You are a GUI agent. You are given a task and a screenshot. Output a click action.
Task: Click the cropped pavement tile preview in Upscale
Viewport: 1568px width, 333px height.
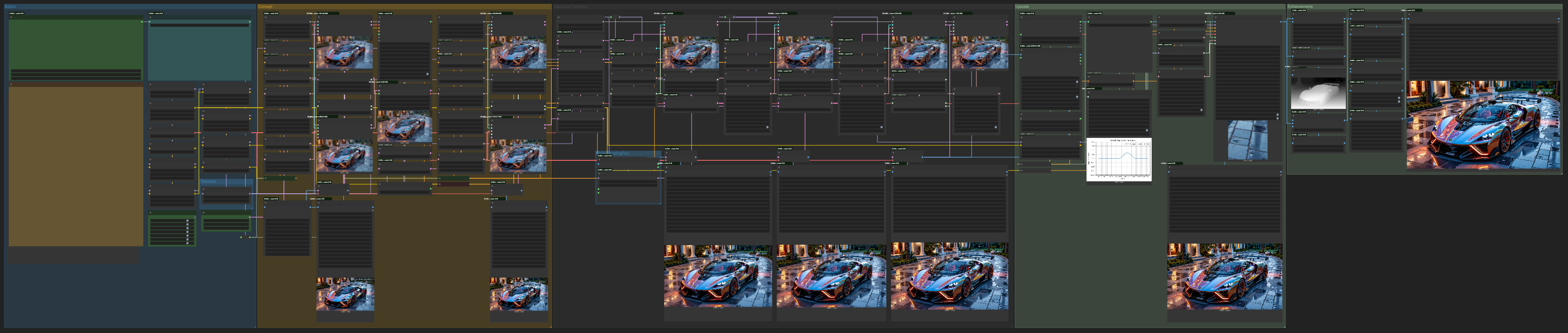[1247, 140]
